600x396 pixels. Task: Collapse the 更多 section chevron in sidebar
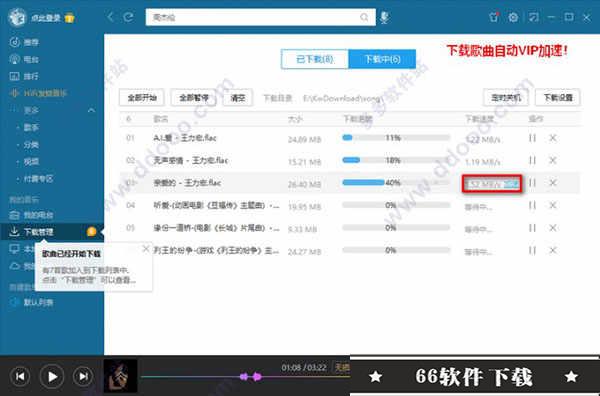click(91, 111)
